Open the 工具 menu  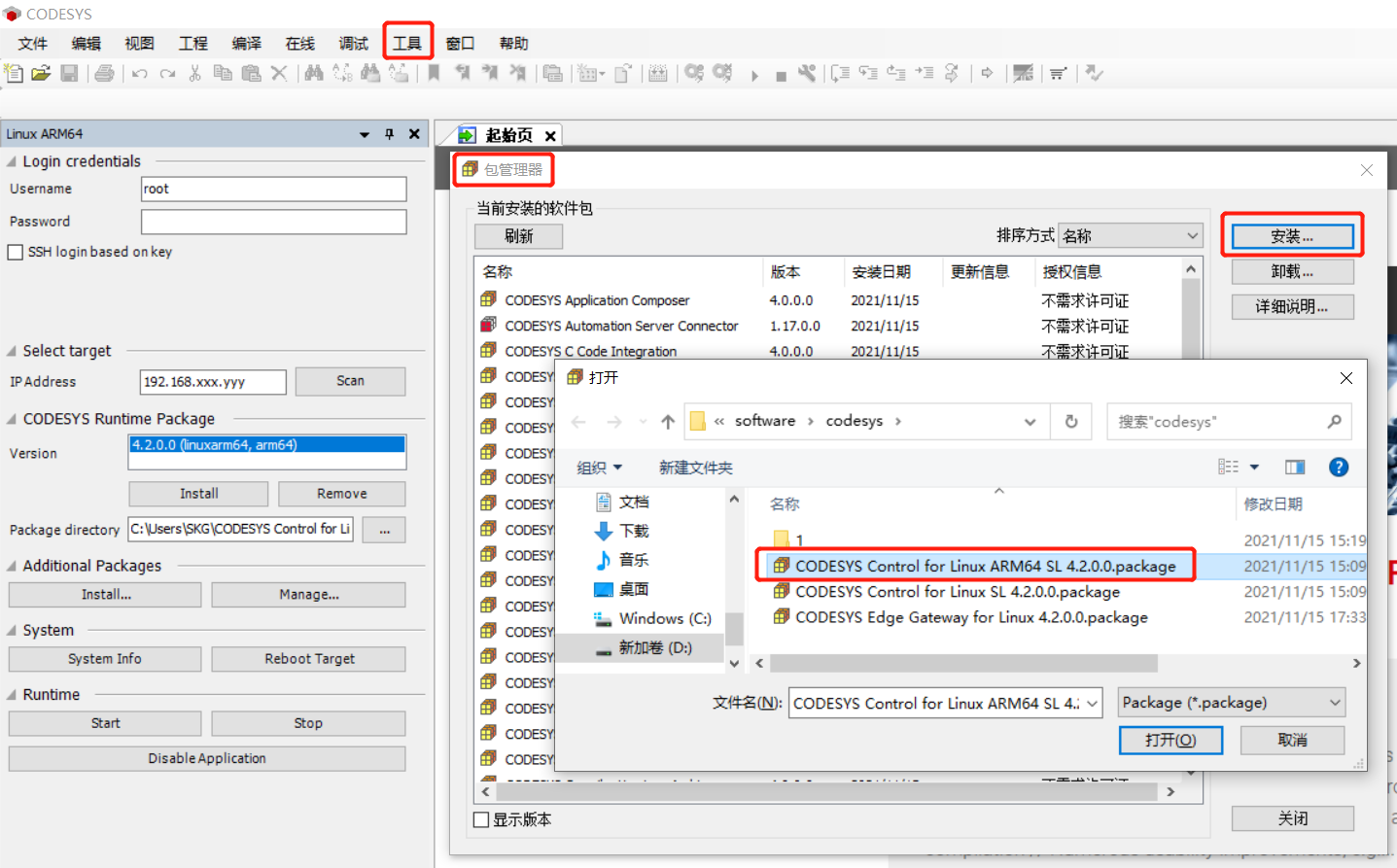coord(407,42)
